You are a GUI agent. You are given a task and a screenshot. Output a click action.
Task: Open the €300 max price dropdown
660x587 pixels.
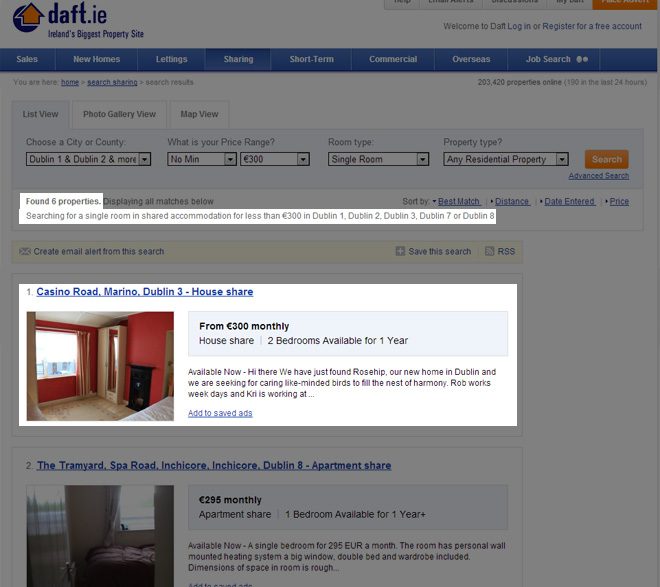pyautogui.click(x=275, y=159)
